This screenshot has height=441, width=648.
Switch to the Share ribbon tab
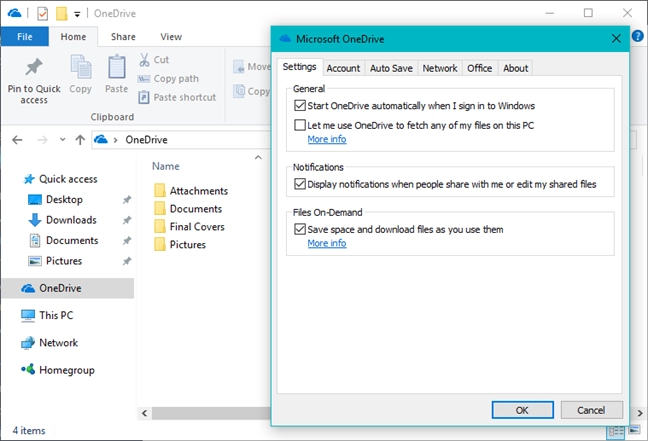point(123,37)
